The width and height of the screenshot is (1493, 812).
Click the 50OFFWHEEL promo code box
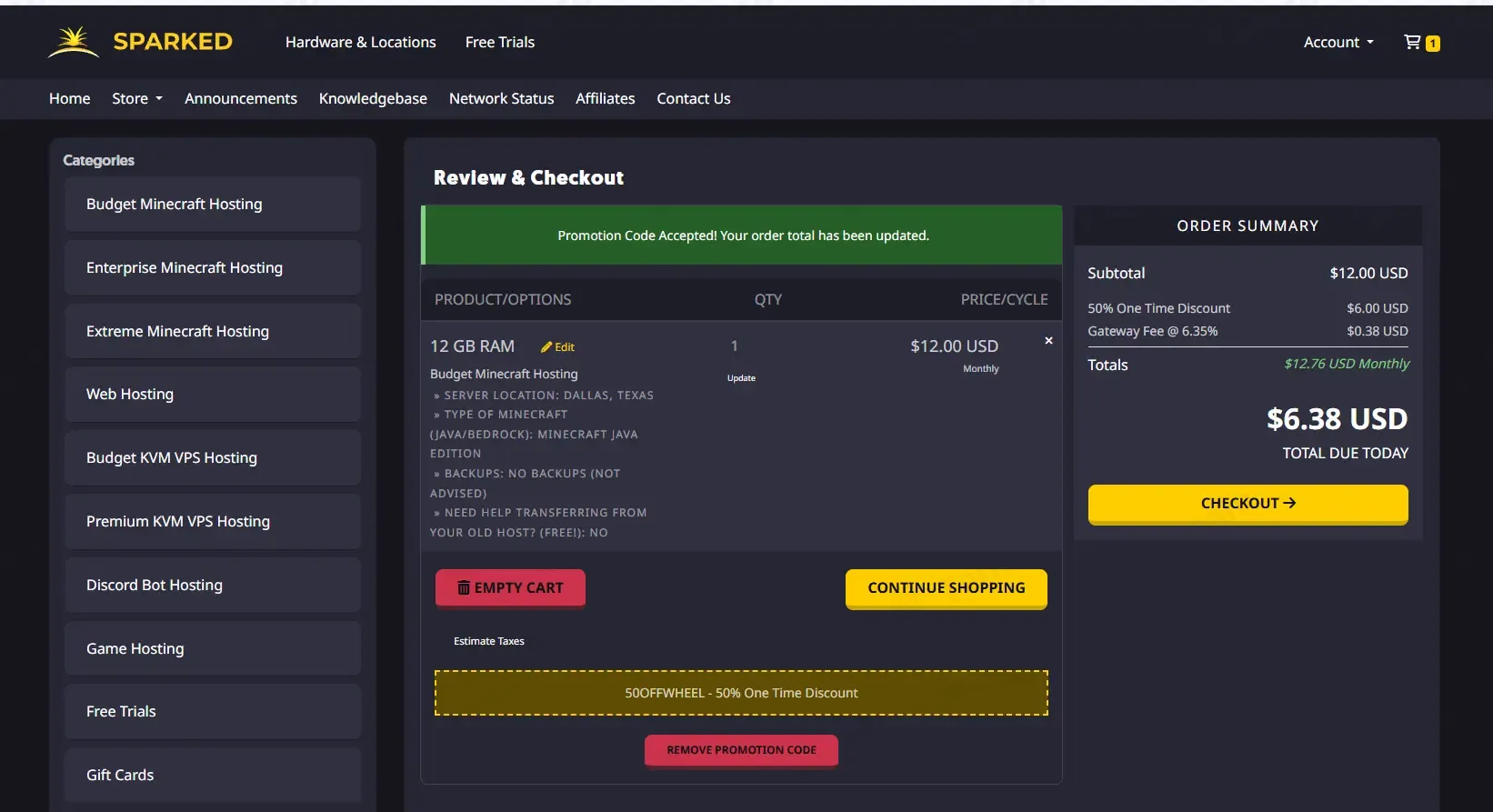pos(741,693)
